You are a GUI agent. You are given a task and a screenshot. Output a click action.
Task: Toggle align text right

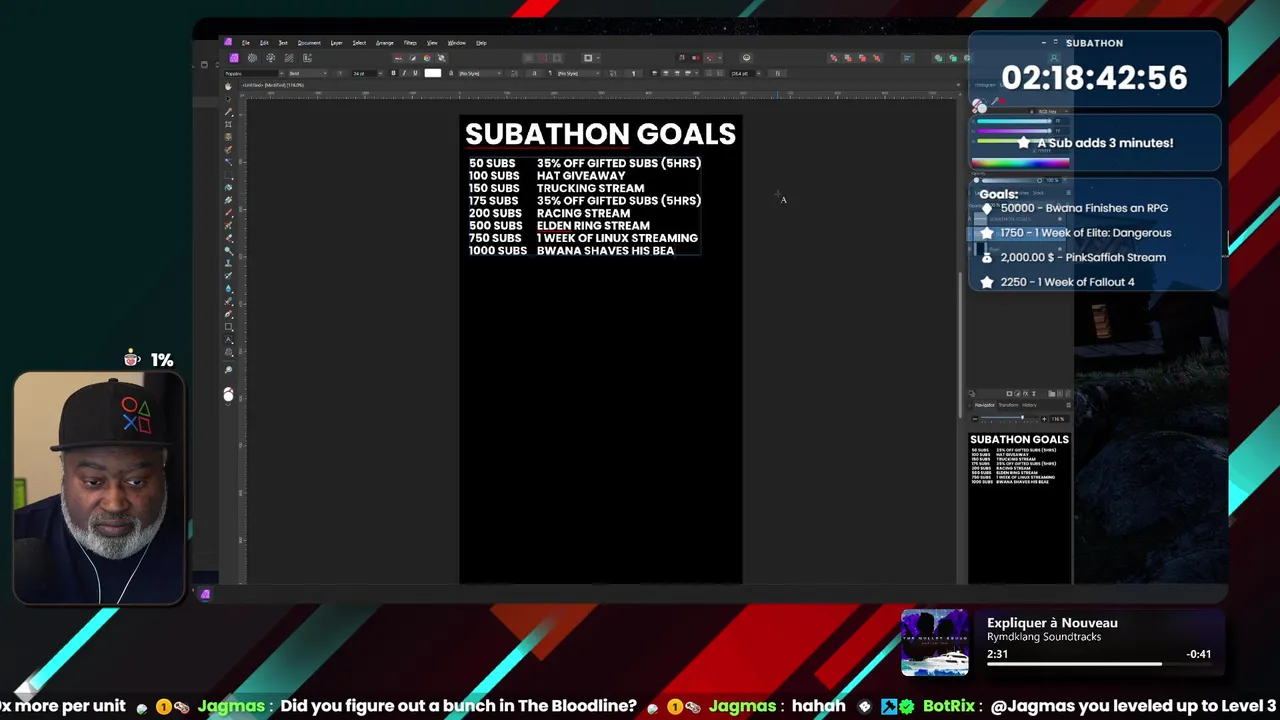point(676,73)
